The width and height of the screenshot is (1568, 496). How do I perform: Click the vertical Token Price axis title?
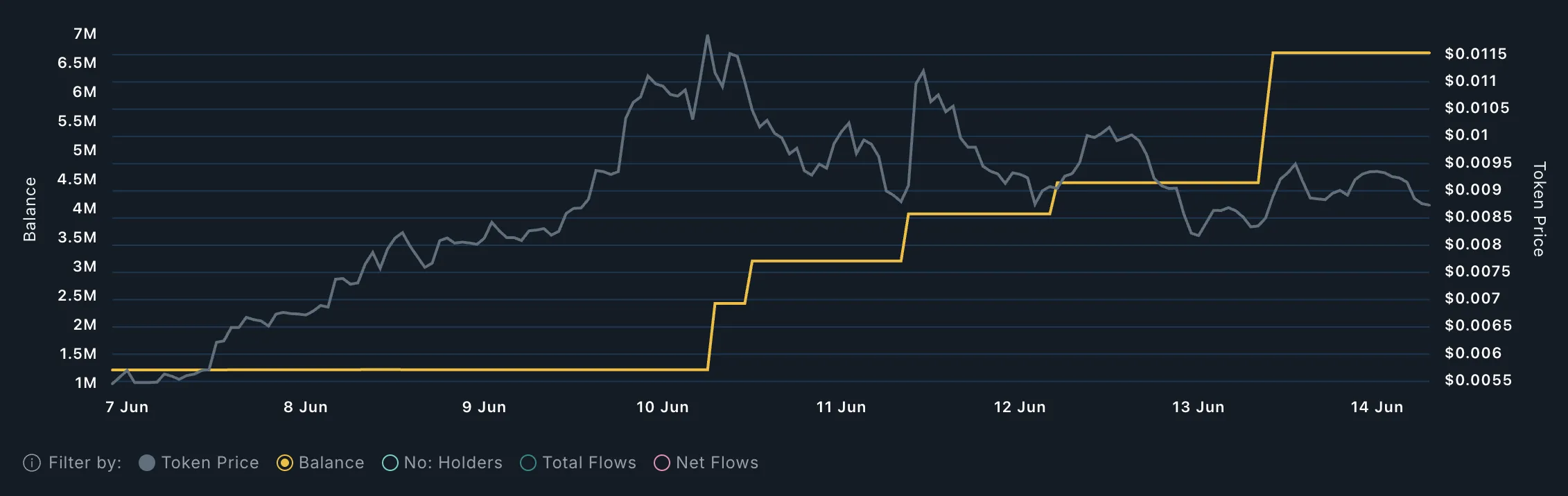1539,209
